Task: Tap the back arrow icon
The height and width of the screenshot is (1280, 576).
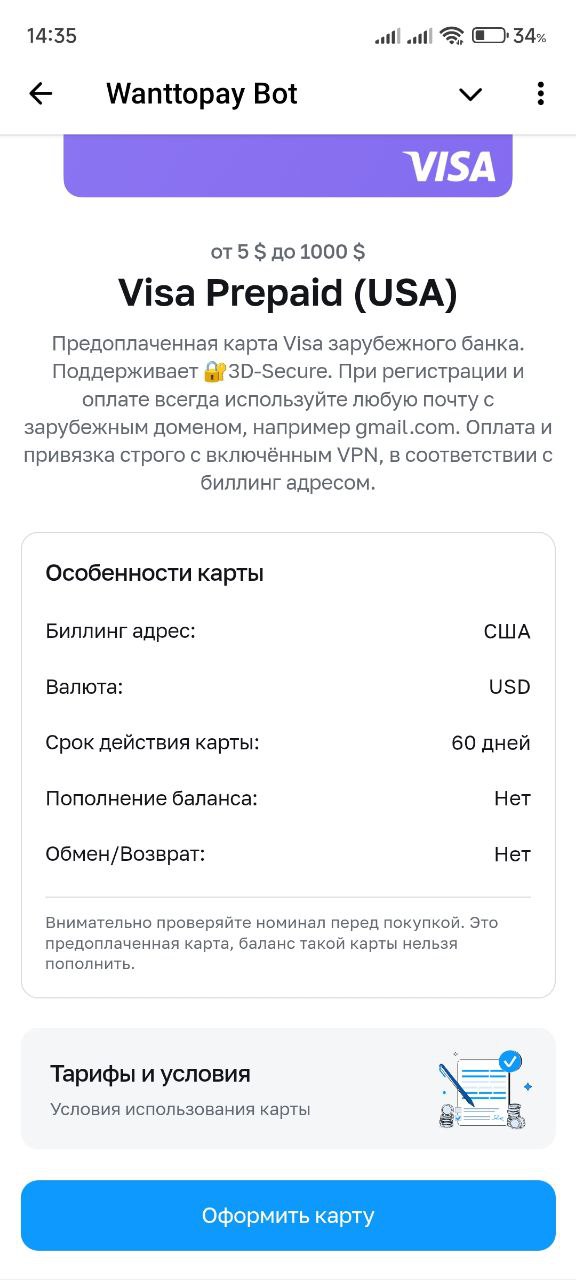Action: 40,94
